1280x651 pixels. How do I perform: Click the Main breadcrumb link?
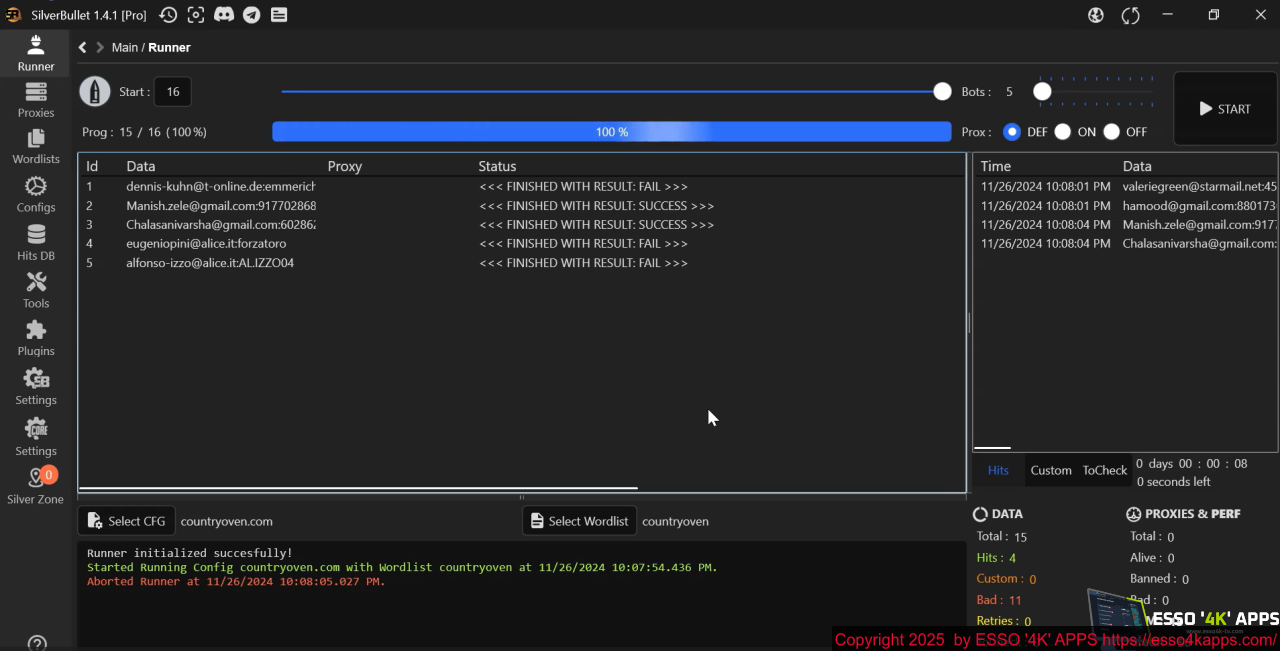tap(125, 47)
